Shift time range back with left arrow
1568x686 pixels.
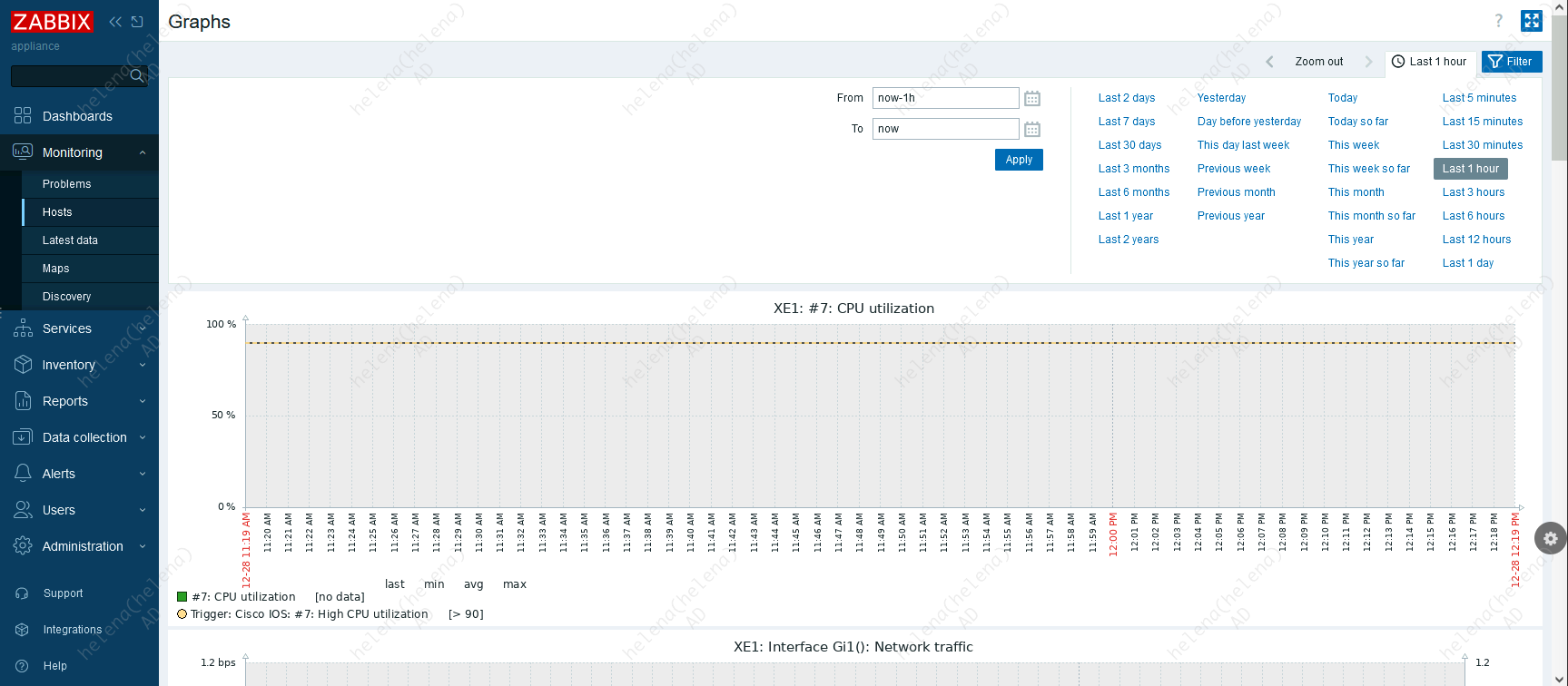[1270, 62]
